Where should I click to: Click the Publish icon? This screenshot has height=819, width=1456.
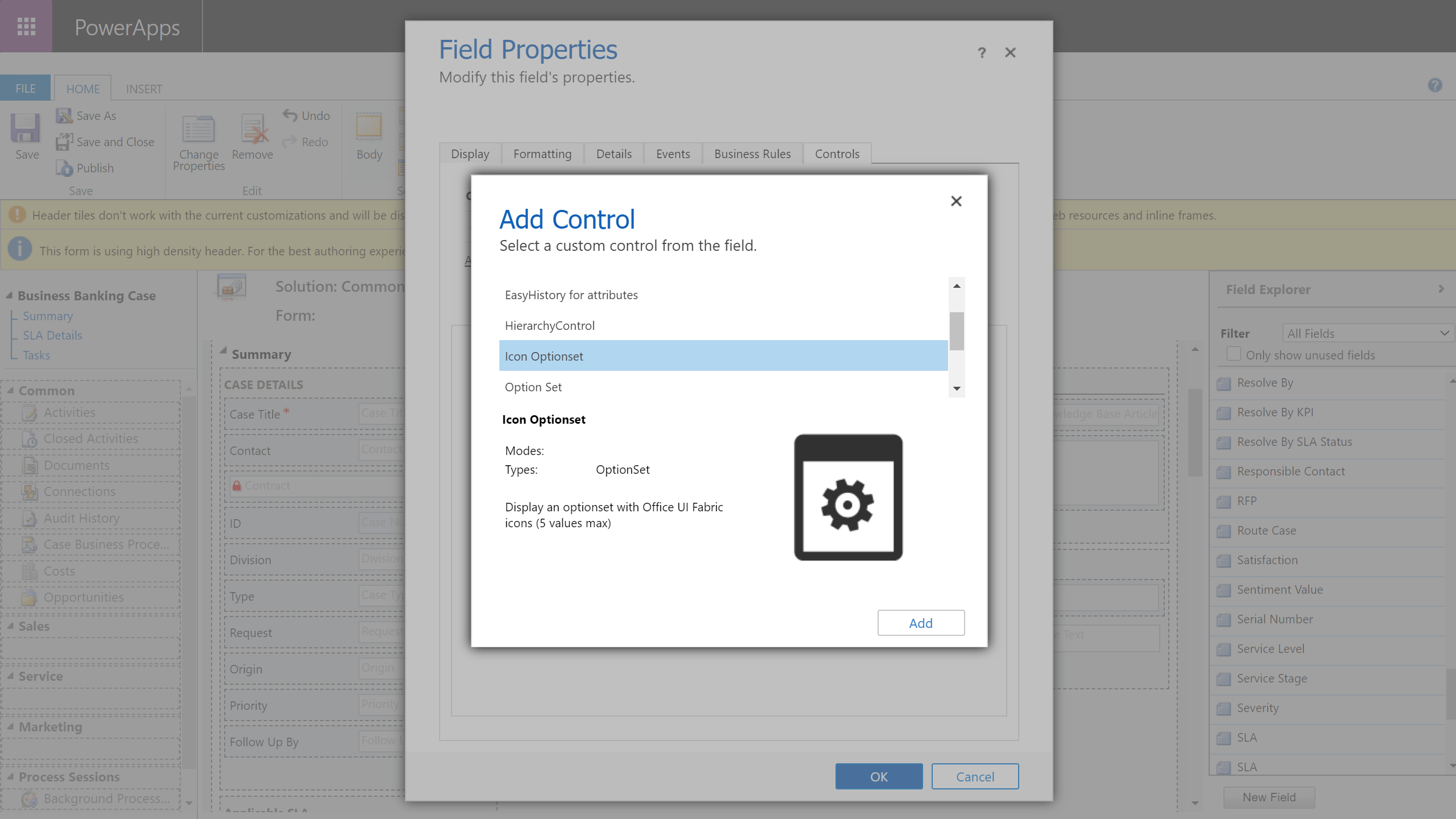pos(64,168)
